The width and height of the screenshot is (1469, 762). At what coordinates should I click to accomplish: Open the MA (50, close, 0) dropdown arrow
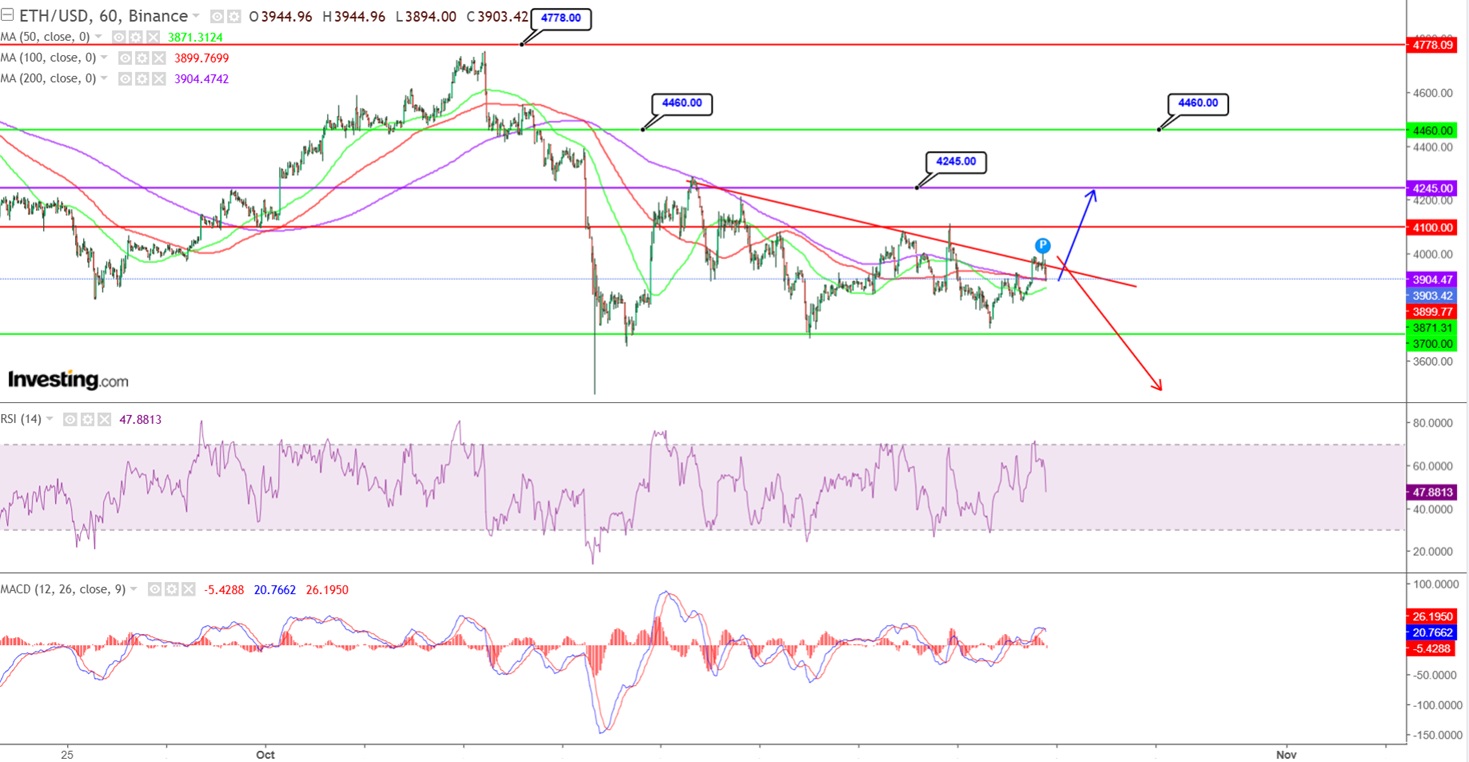pyautogui.click(x=99, y=37)
